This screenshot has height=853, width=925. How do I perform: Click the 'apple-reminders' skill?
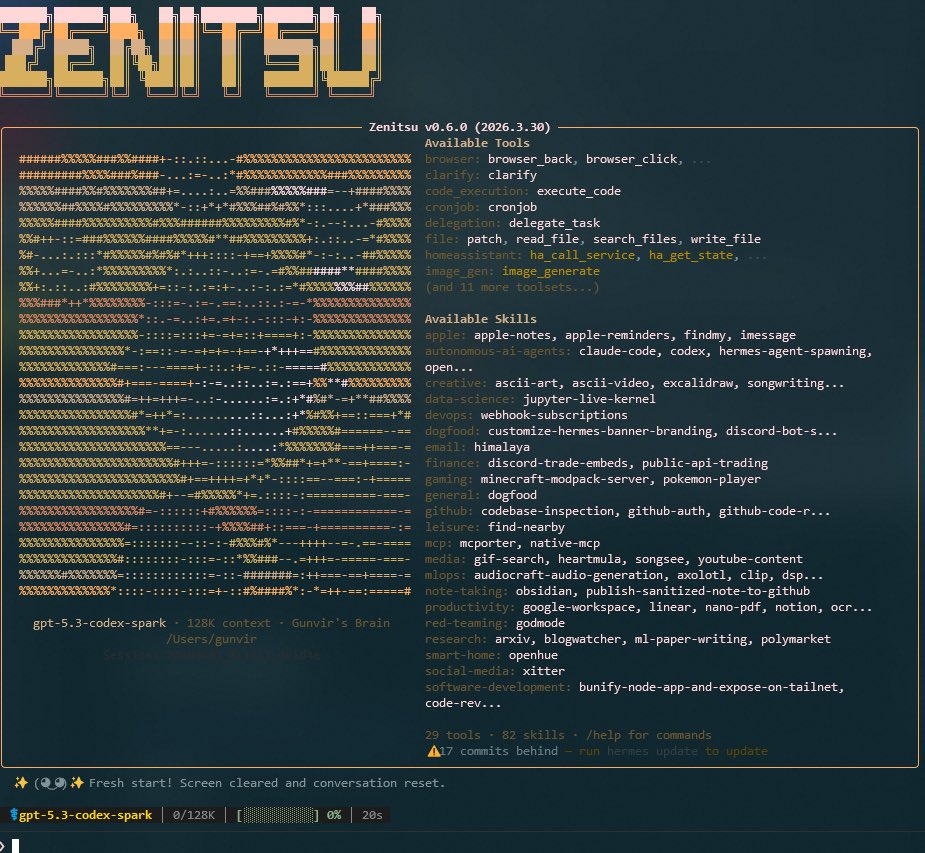(x=617, y=334)
